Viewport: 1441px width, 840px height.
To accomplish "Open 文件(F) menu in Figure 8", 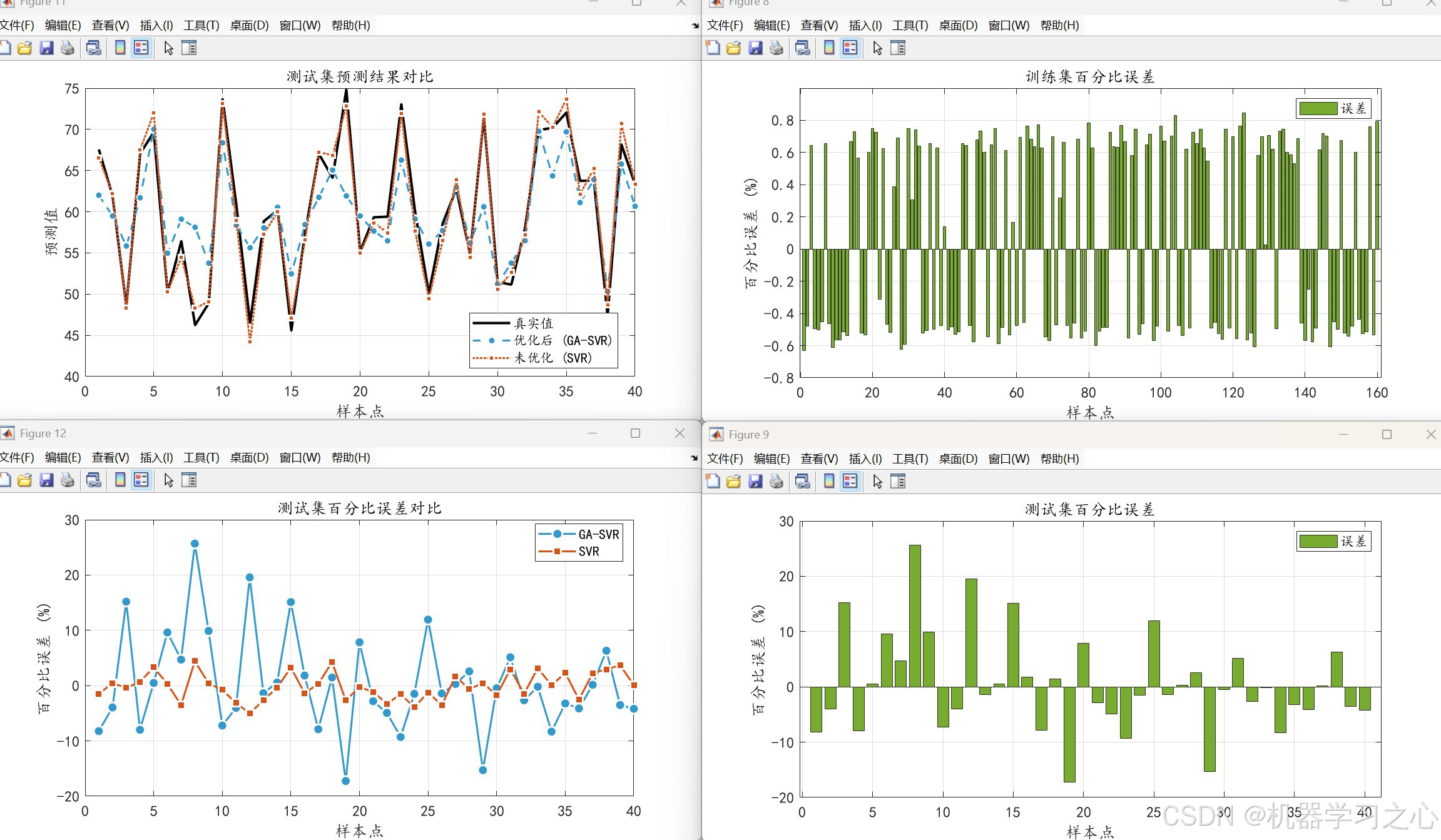I will [x=725, y=25].
